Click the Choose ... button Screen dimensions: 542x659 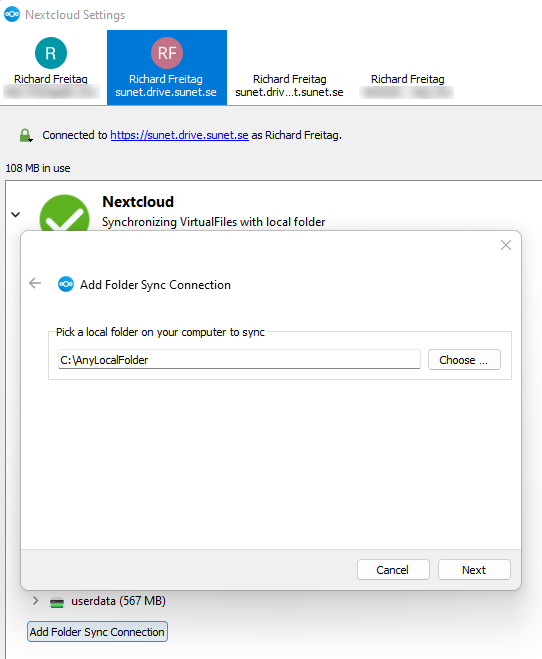(x=464, y=360)
